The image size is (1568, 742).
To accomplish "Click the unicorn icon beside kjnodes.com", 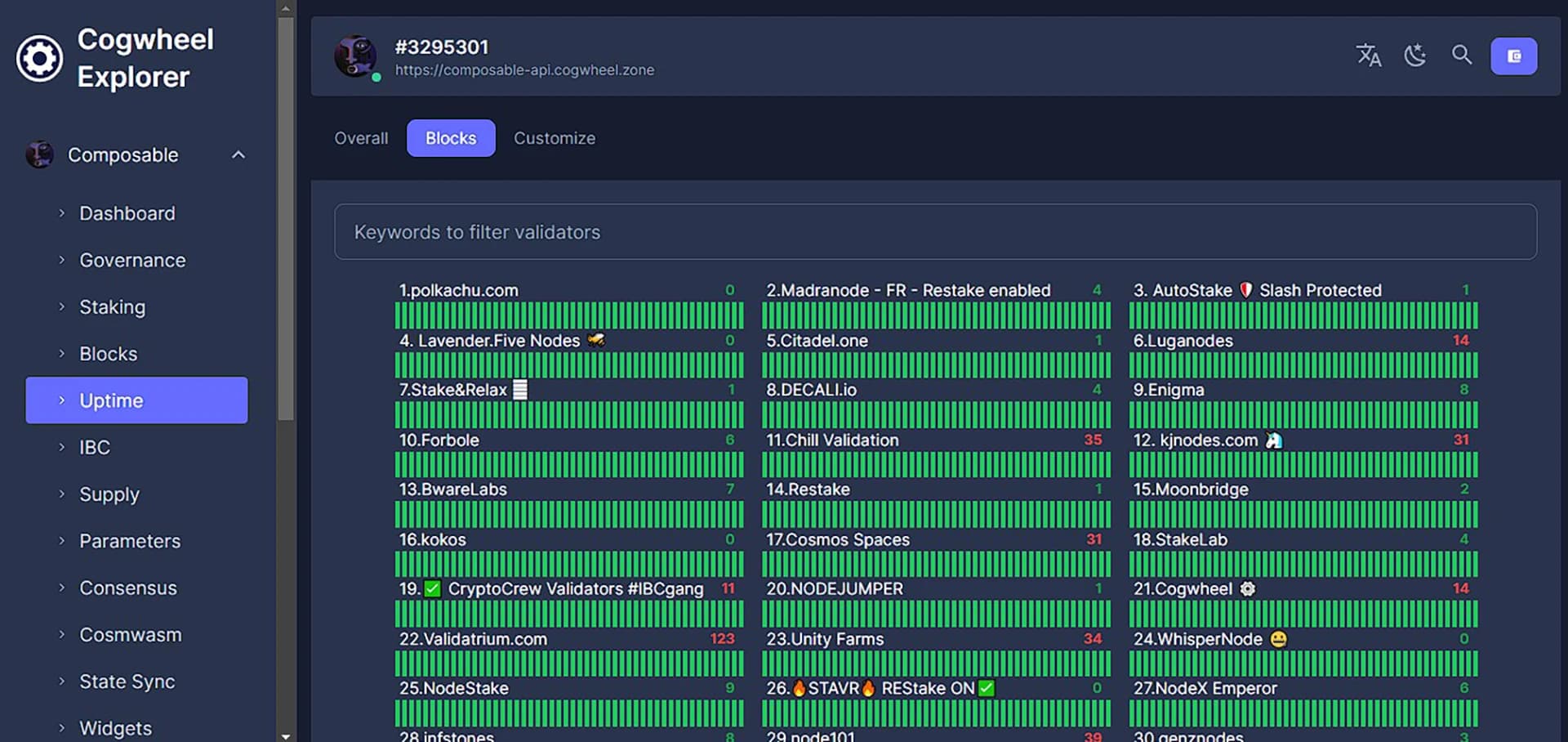I will (x=1273, y=440).
